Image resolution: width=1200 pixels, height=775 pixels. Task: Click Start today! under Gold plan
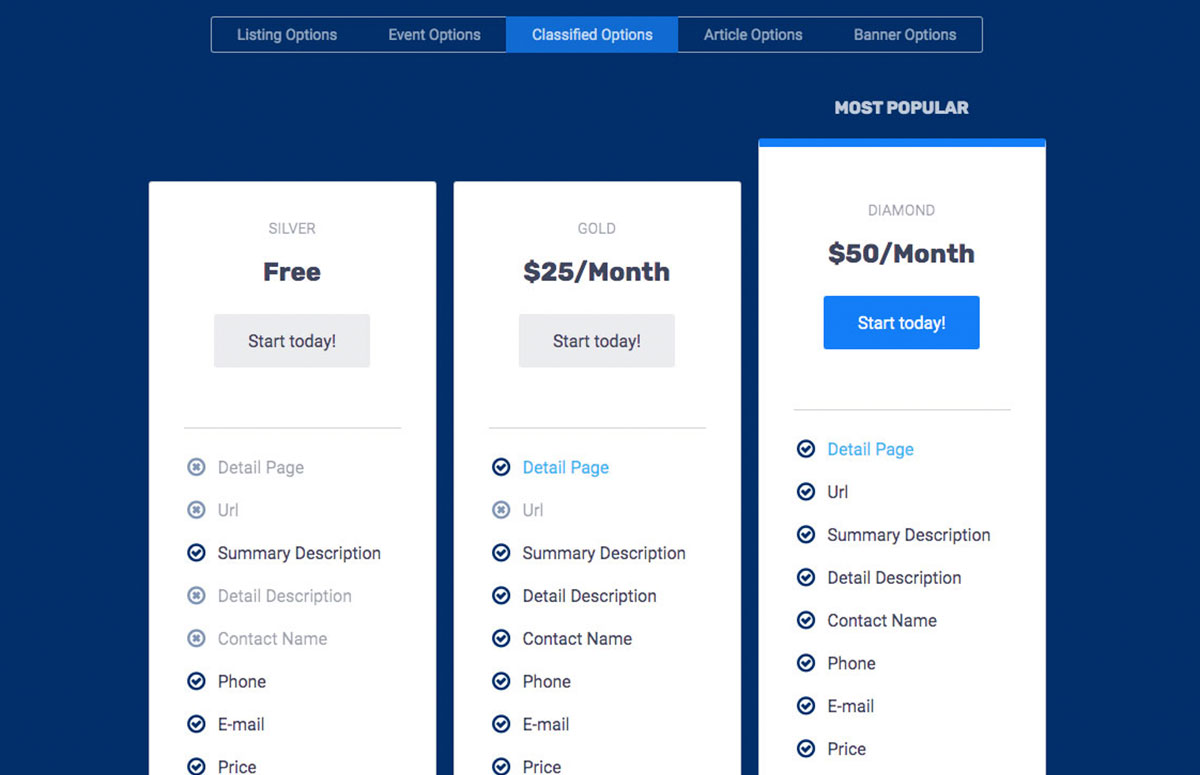(597, 341)
